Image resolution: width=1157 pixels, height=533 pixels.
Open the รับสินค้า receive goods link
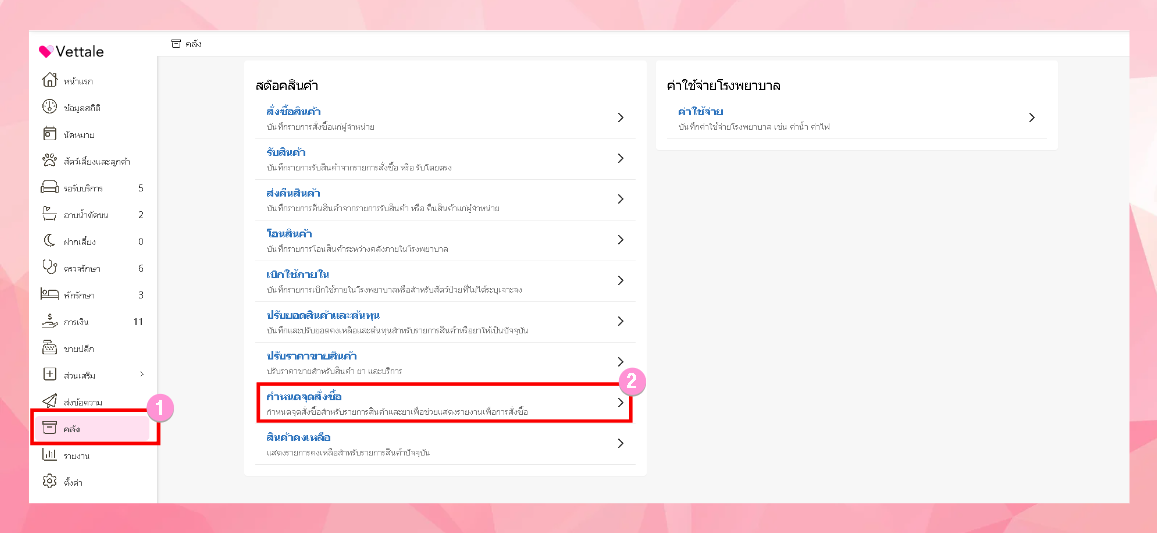(x=288, y=152)
